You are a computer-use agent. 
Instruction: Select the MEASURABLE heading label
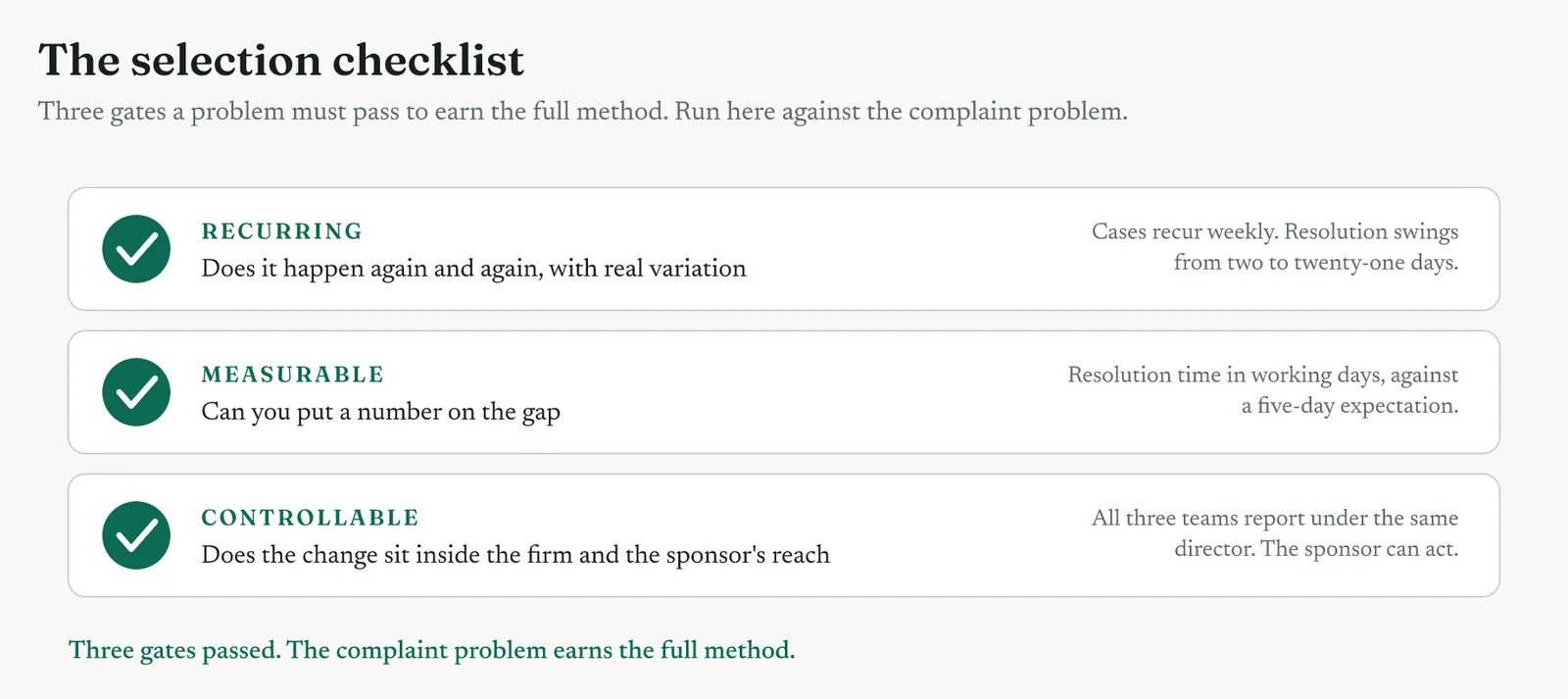pos(293,374)
